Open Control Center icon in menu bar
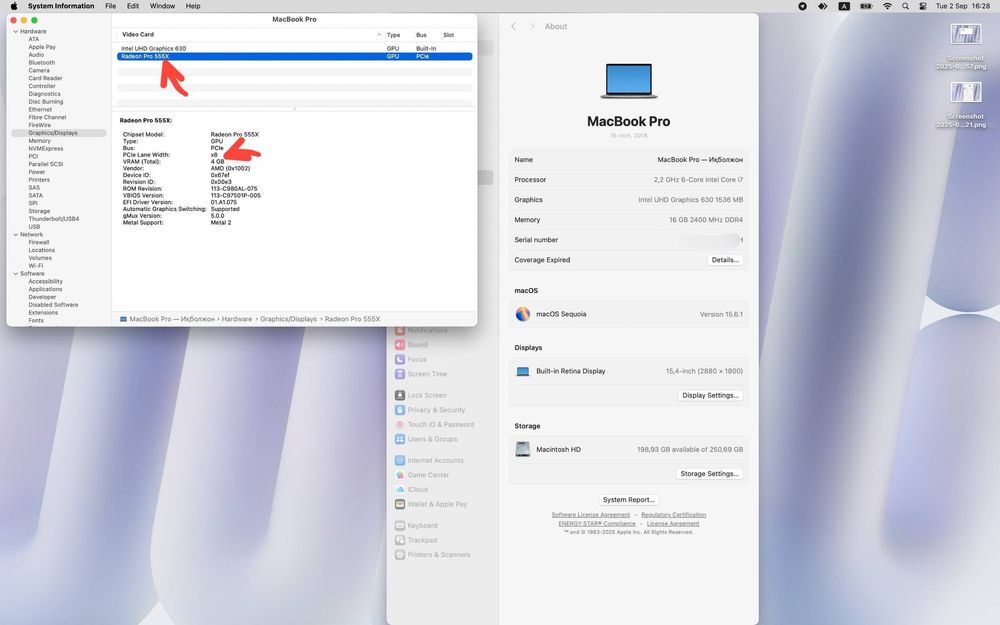Image resolution: width=1000 pixels, height=625 pixels. pos(923,6)
